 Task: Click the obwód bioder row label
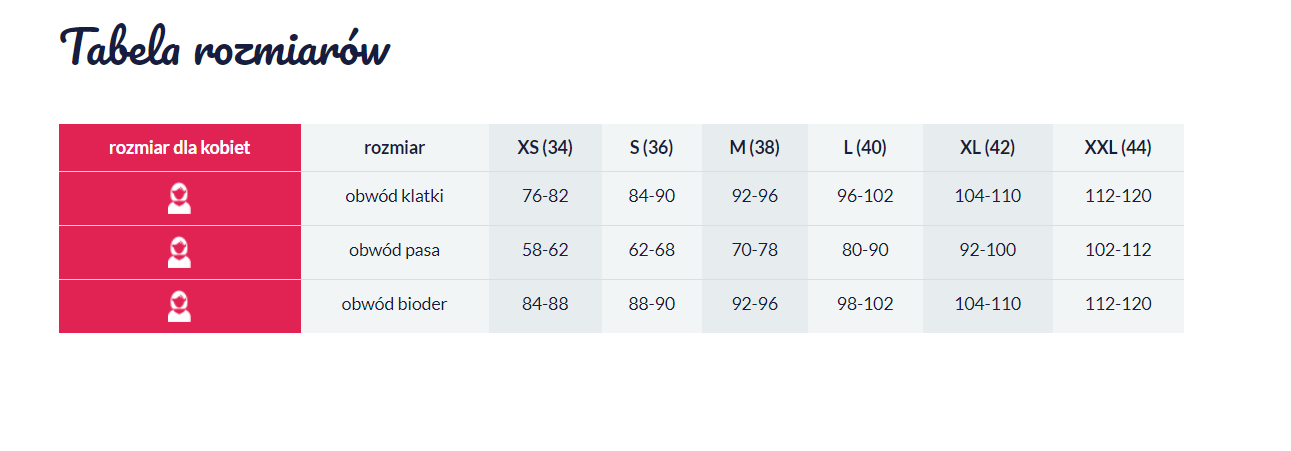pos(394,304)
